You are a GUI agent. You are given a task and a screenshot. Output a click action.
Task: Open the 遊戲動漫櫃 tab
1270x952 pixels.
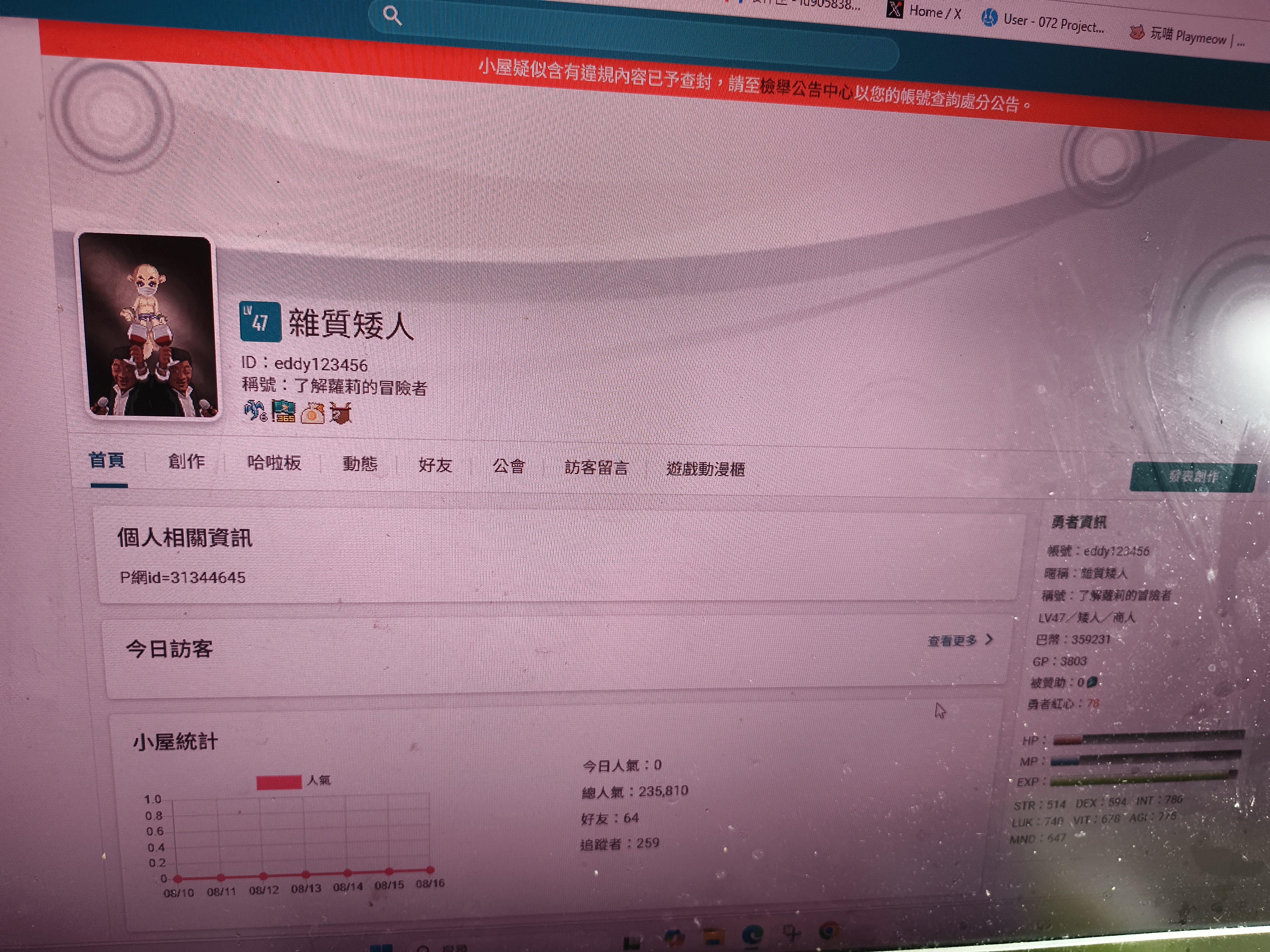[x=706, y=470]
